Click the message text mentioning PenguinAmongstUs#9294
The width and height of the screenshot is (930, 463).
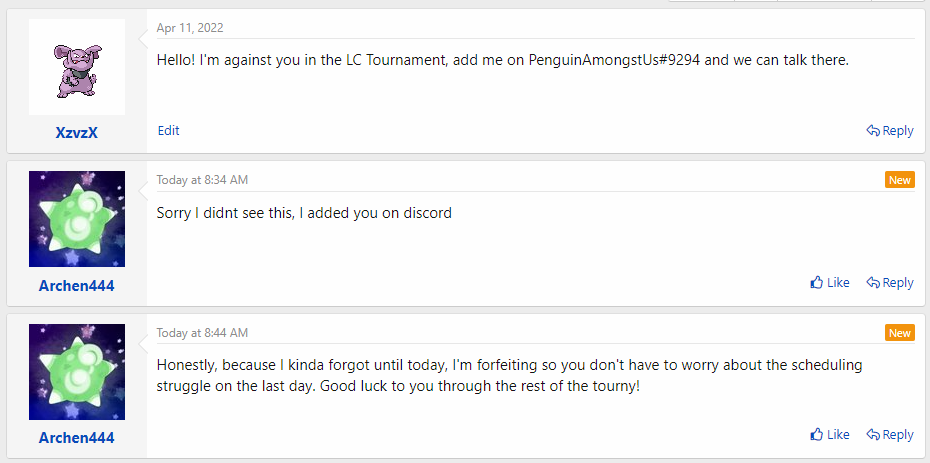502,60
